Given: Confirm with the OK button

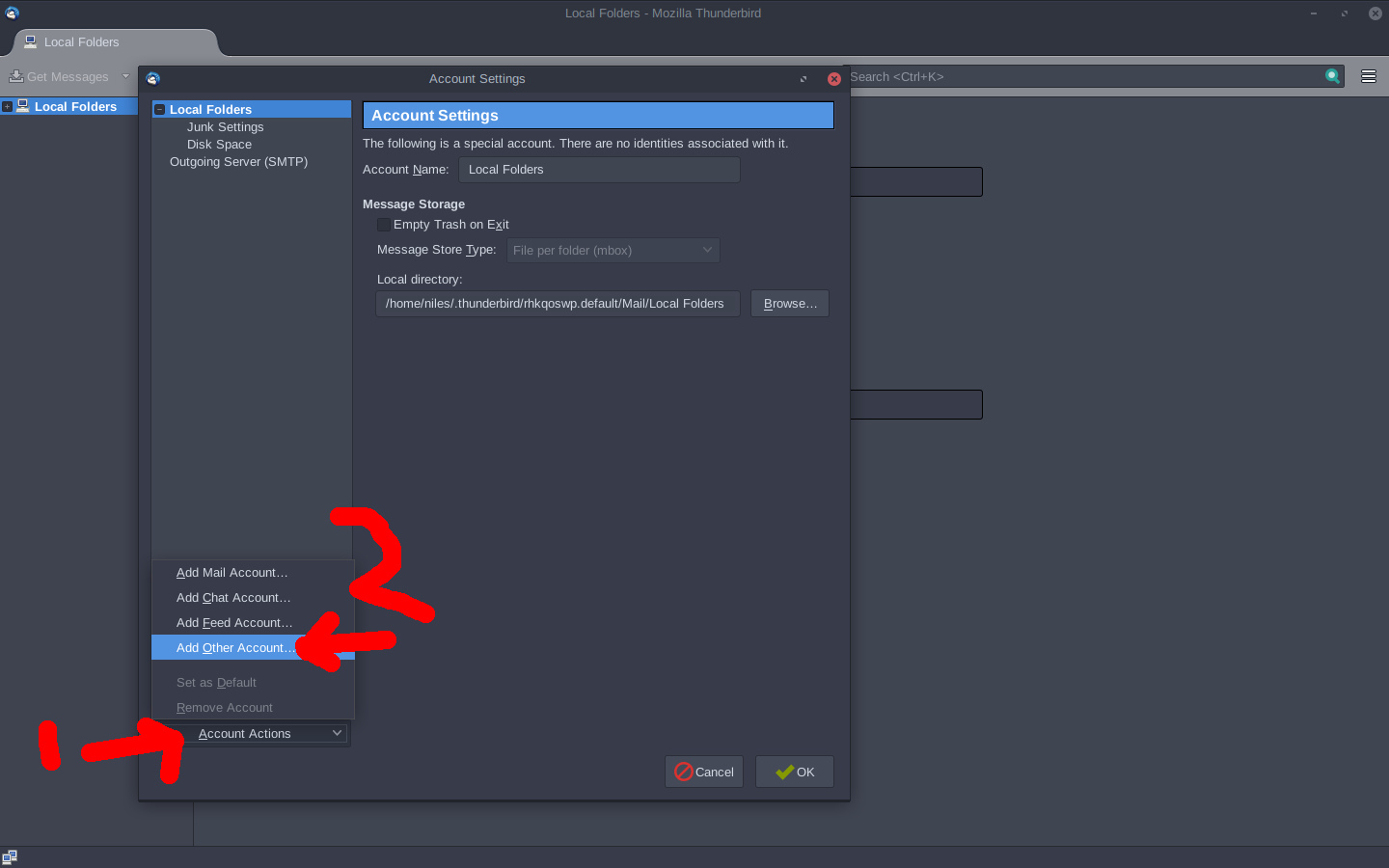Looking at the screenshot, I should (x=795, y=772).
